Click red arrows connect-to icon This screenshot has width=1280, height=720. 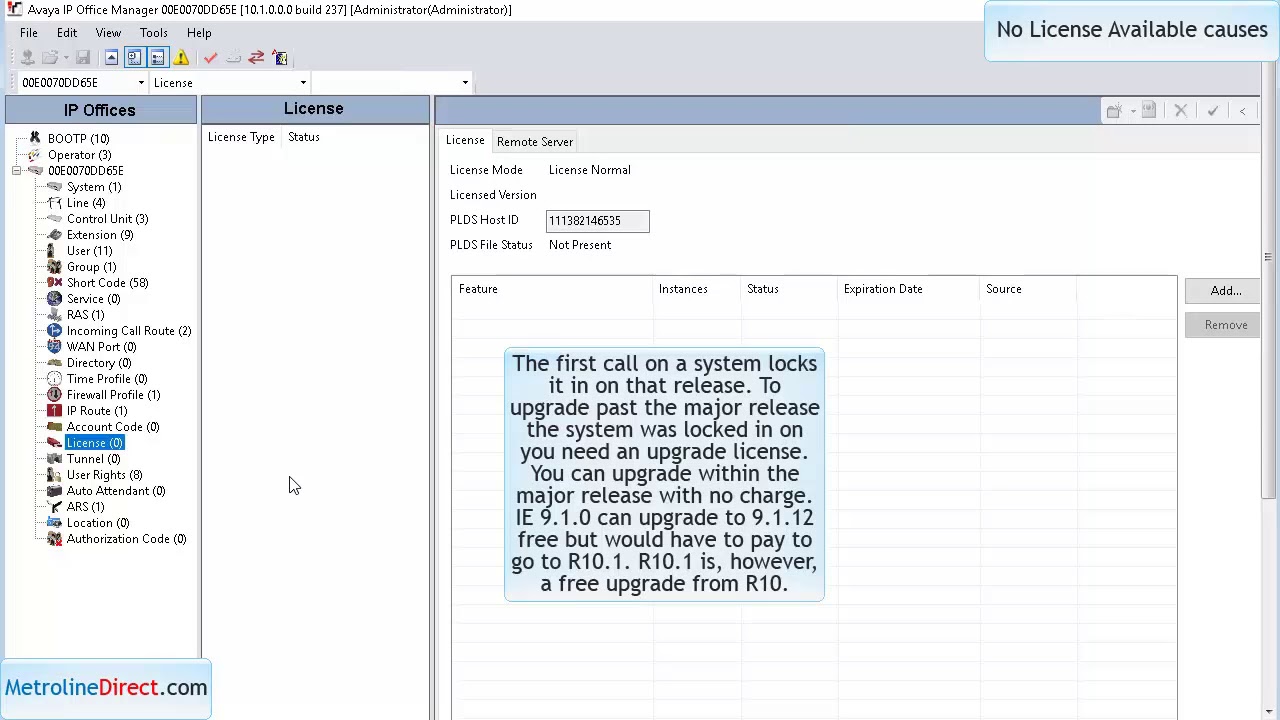pyautogui.click(x=256, y=58)
